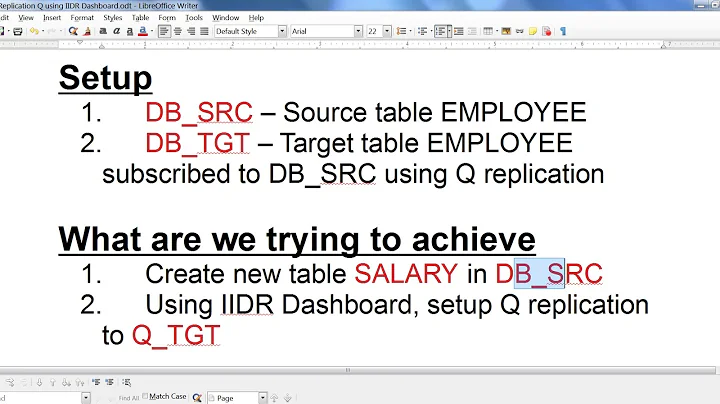Image resolution: width=720 pixels, height=404 pixels.
Task: Click the red word SALARY
Action: point(406,274)
